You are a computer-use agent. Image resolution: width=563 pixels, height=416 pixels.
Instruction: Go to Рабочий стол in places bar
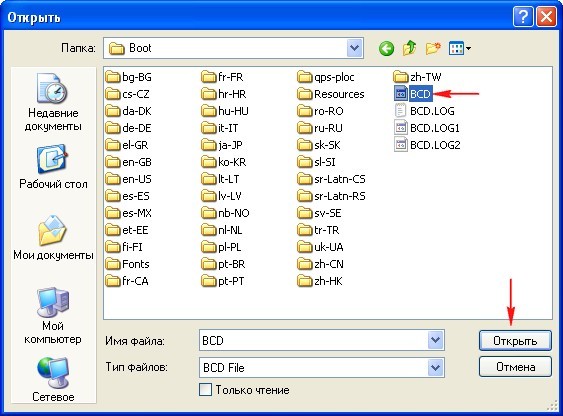coord(53,167)
